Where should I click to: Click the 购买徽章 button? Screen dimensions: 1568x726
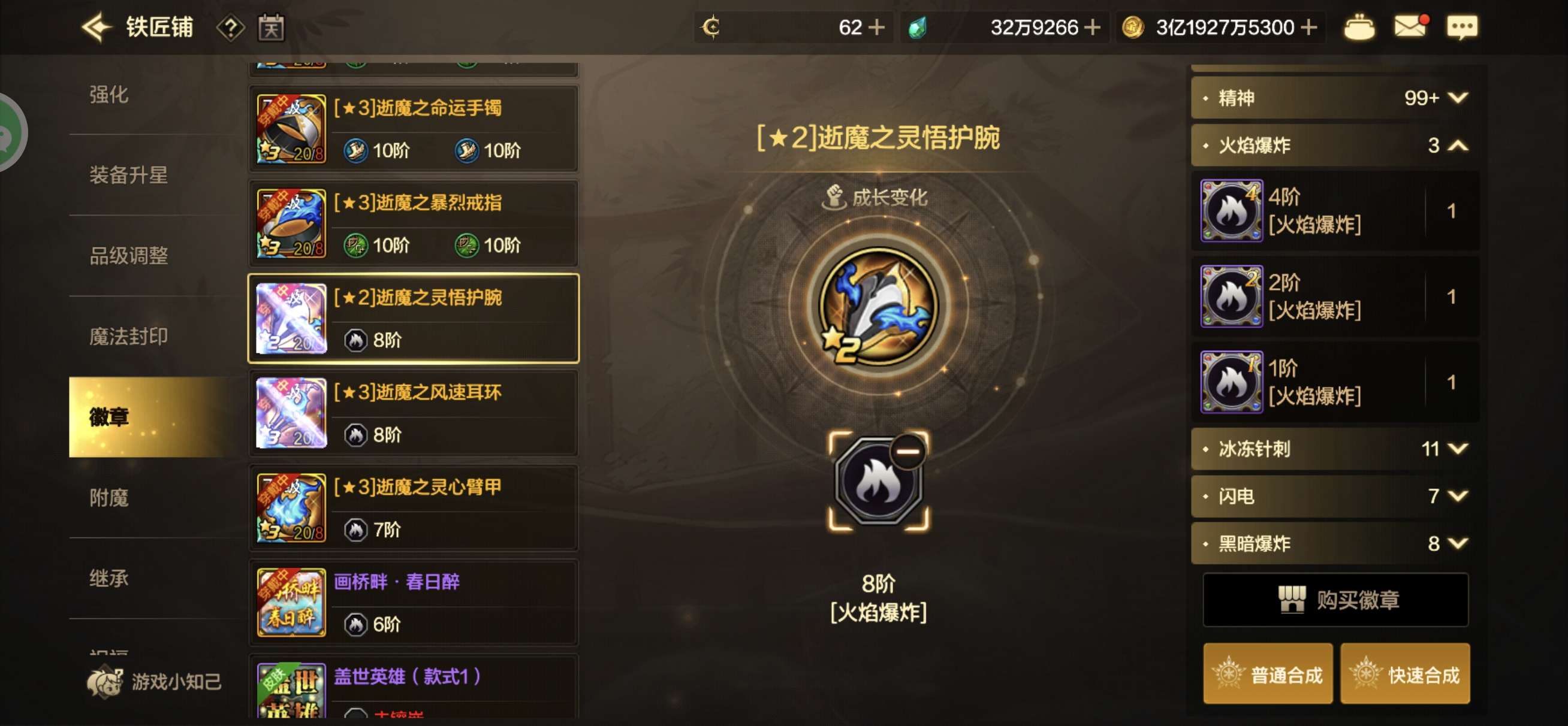pyautogui.click(x=1335, y=600)
